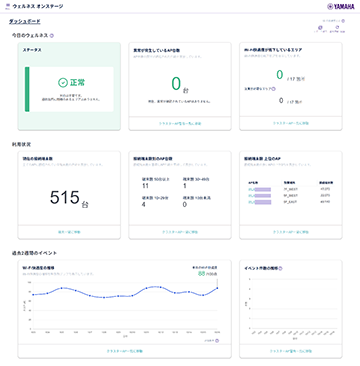Click help icon beside 今日のウェルネス

click(x=52, y=35)
